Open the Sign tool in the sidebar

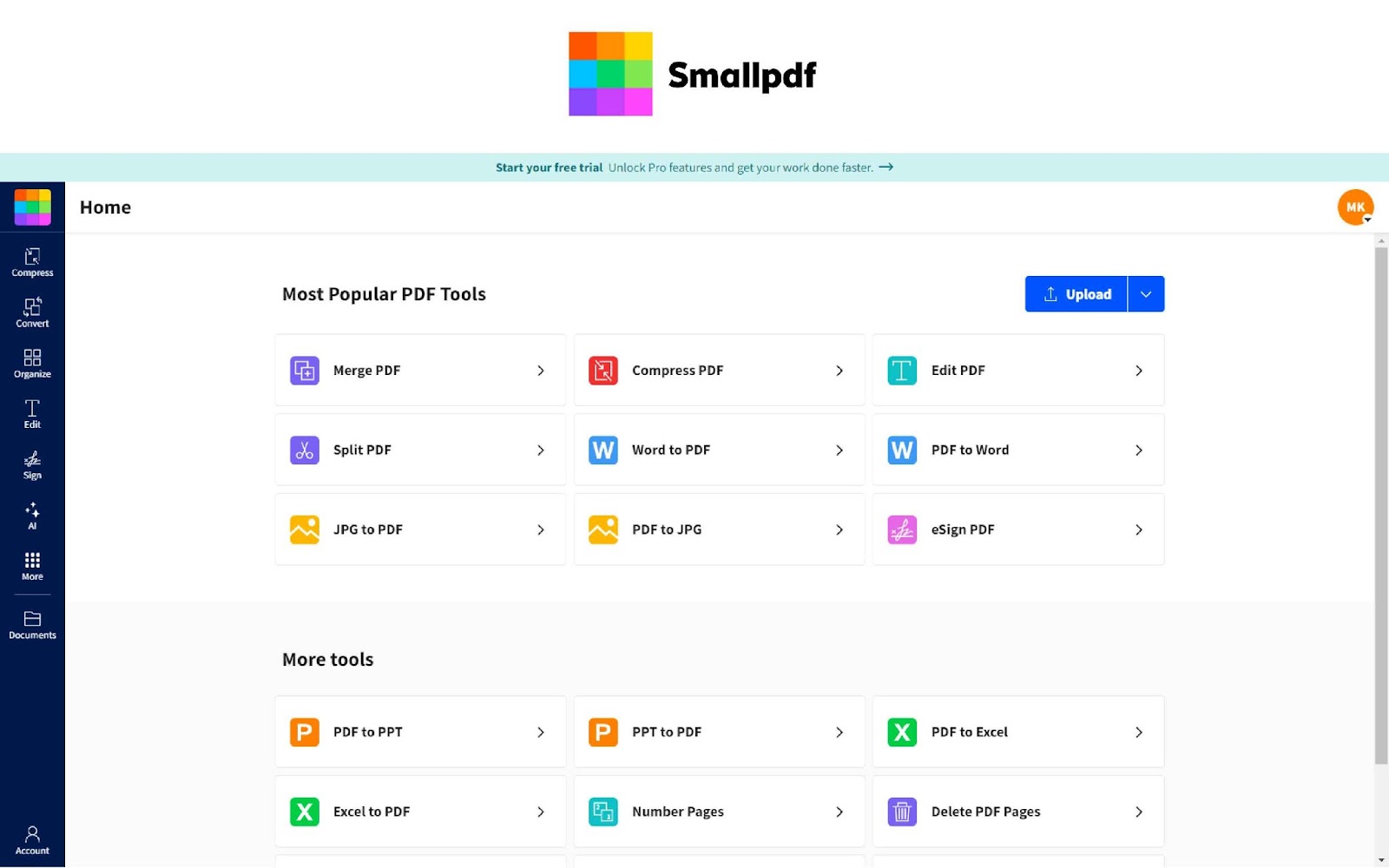point(32,465)
